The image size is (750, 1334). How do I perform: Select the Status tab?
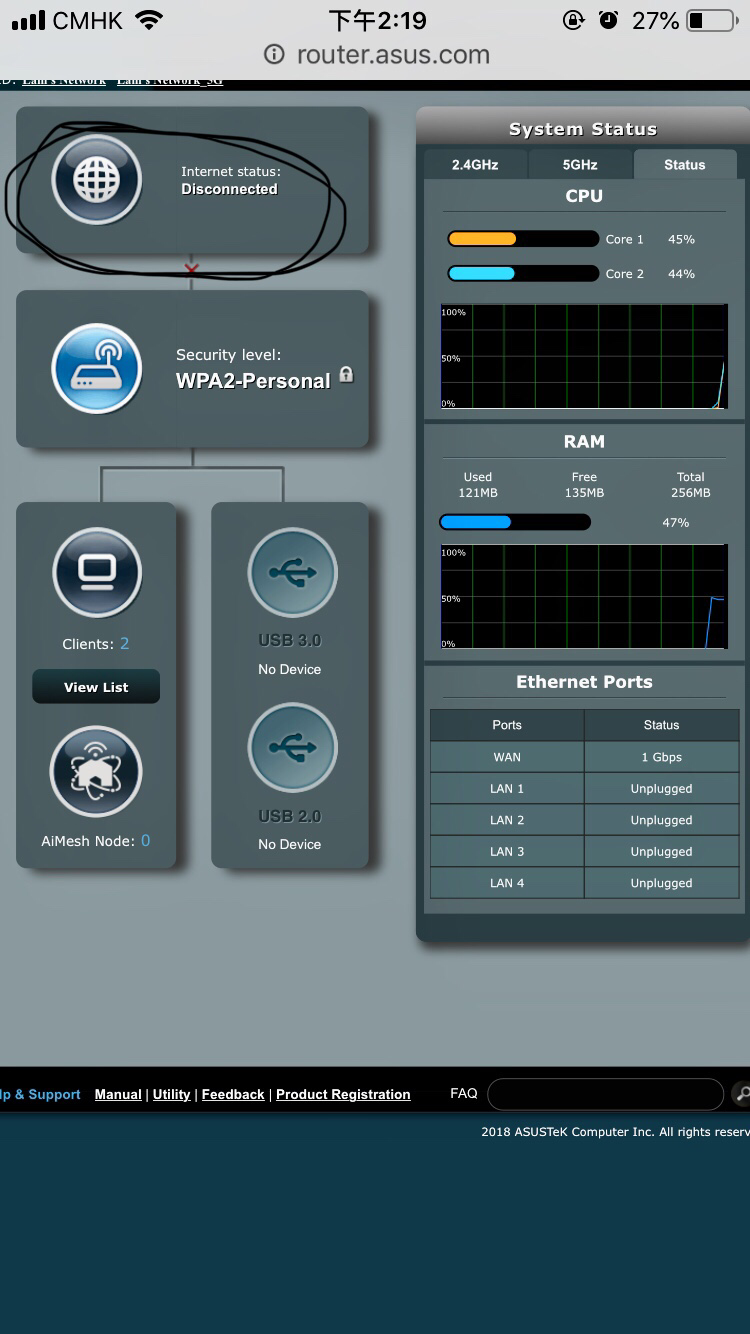[685, 165]
